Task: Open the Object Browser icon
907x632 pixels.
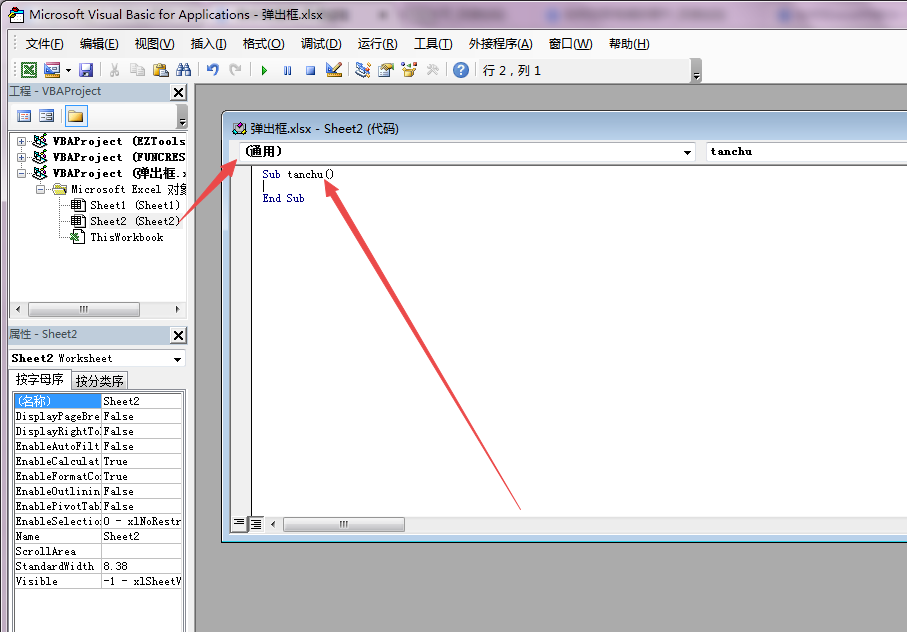Action: click(409, 71)
